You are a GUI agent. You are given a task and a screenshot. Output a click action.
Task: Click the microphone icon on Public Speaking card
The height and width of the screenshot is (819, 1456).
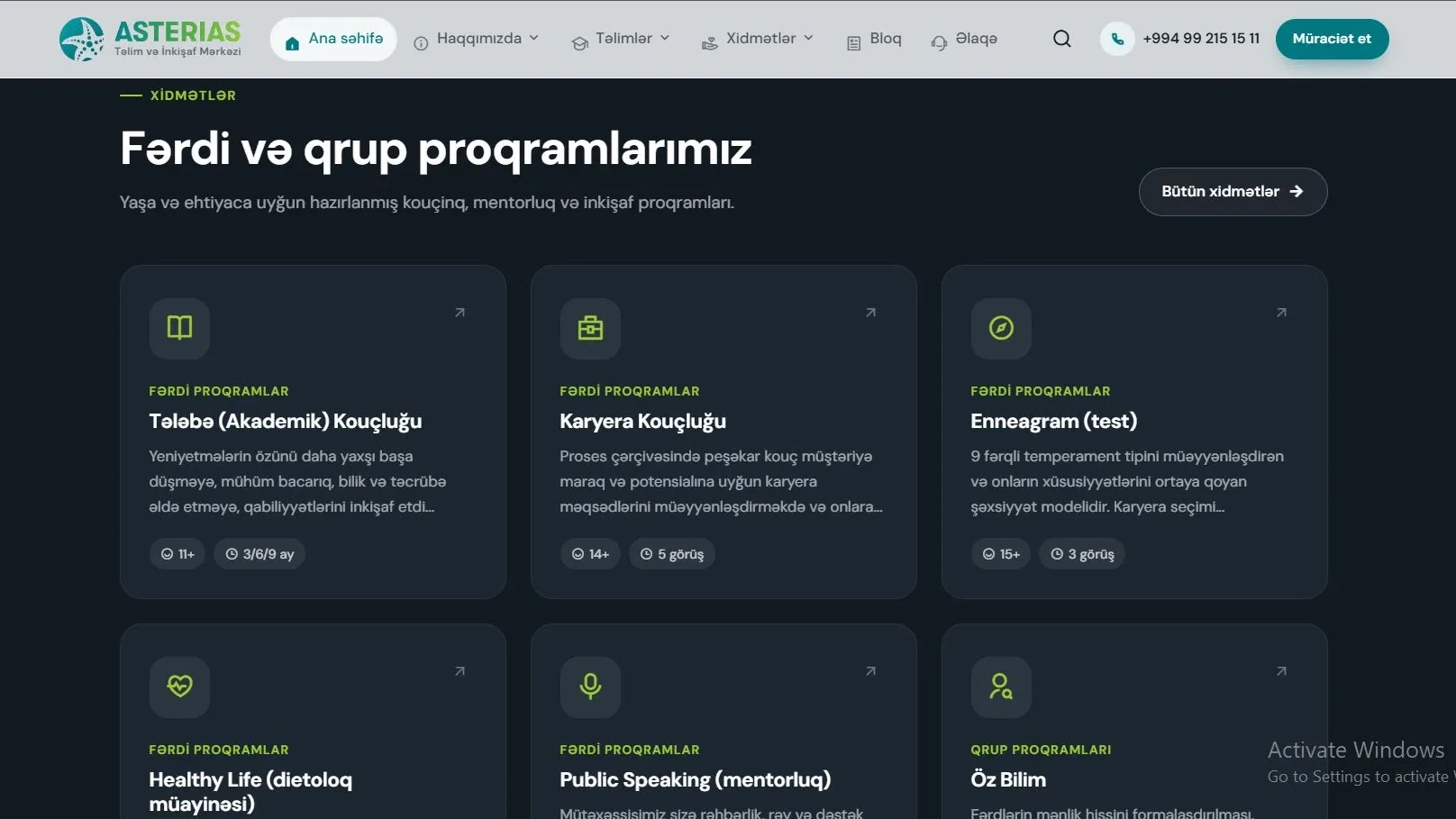click(x=590, y=687)
